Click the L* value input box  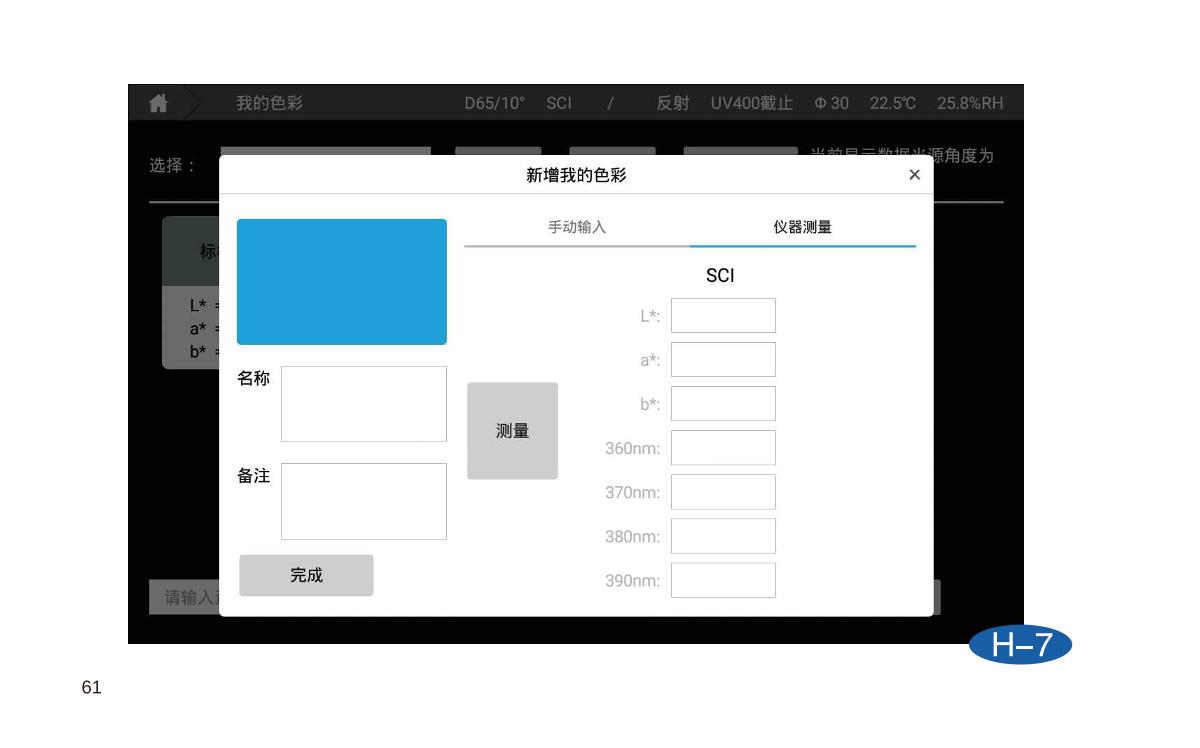723,316
